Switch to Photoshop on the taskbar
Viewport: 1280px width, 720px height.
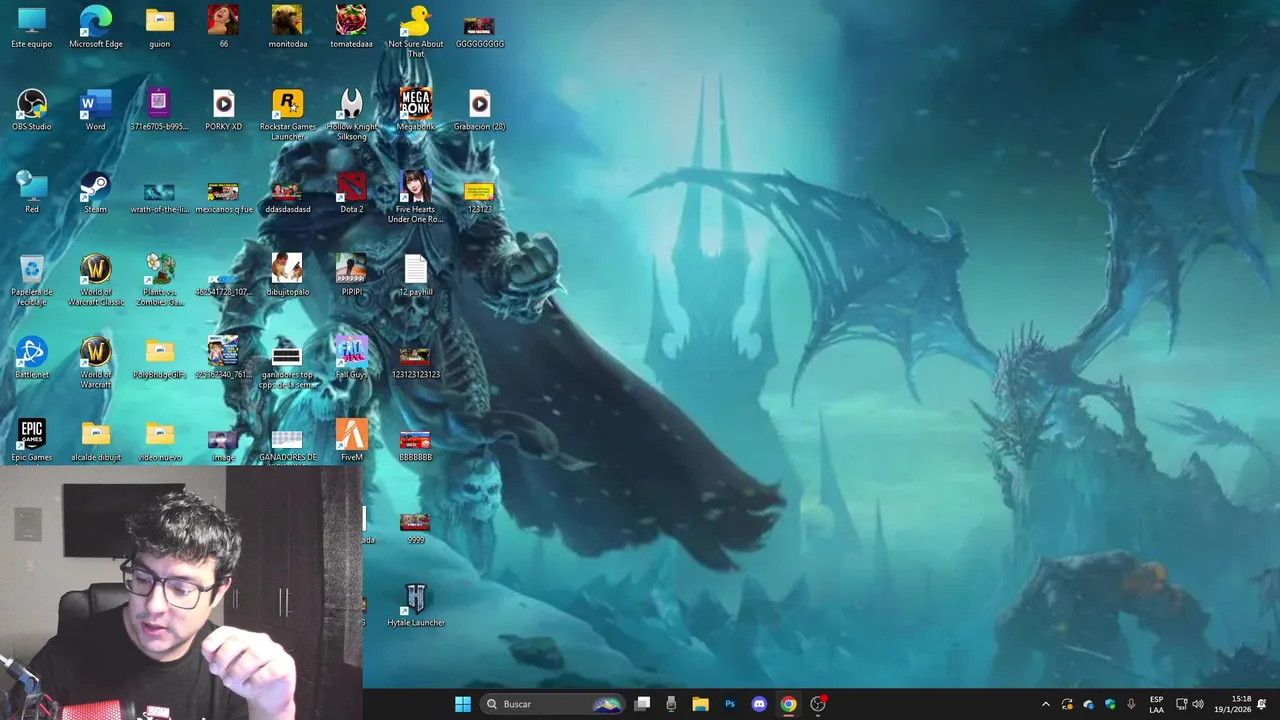click(730, 704)
